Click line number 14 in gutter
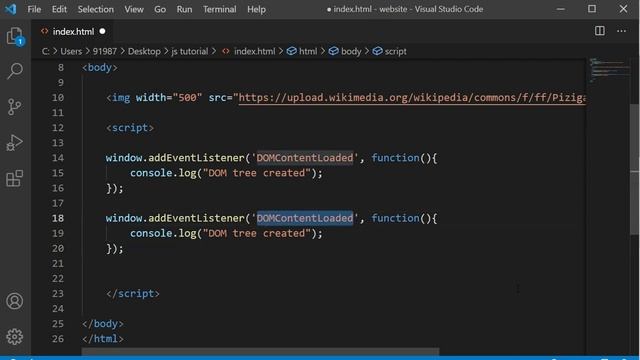Viewport: 640px width, 360px height. pos(58,158)
